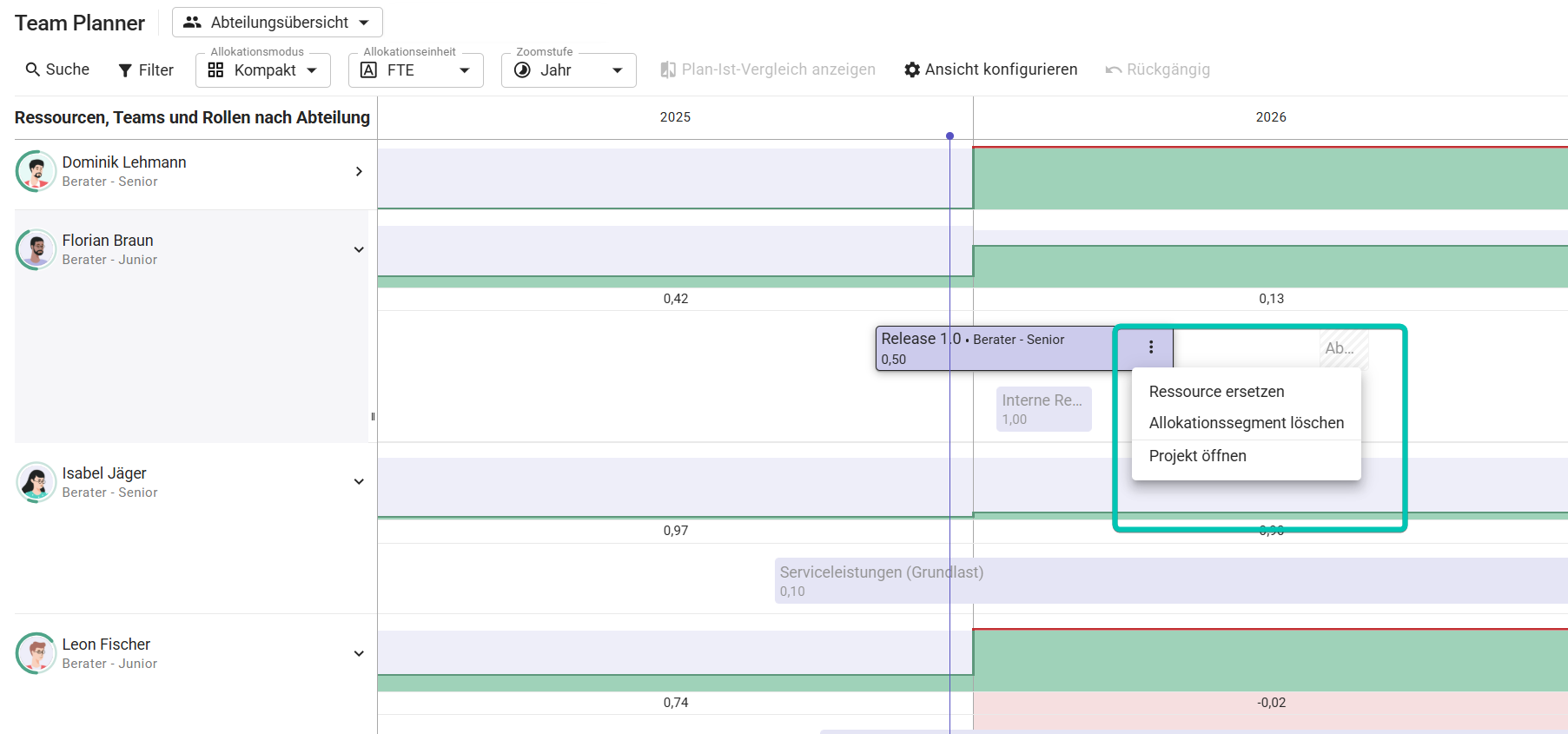This screenshot has width=1568, height=734.
Task: Change the Zoomstufe Jahr dropdown
Action: coord(569,70)
